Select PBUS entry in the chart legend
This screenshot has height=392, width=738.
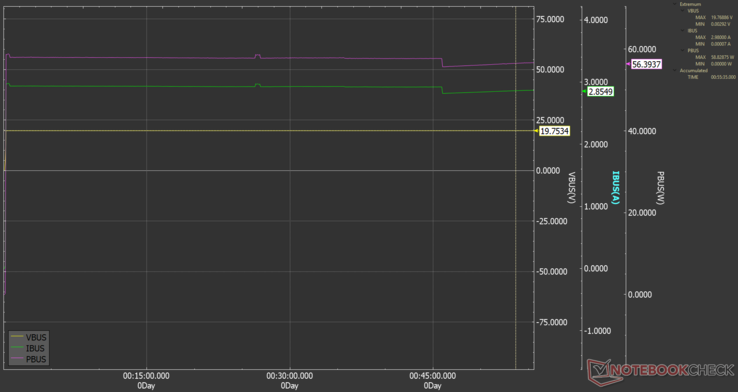click(x=29, y=359)
